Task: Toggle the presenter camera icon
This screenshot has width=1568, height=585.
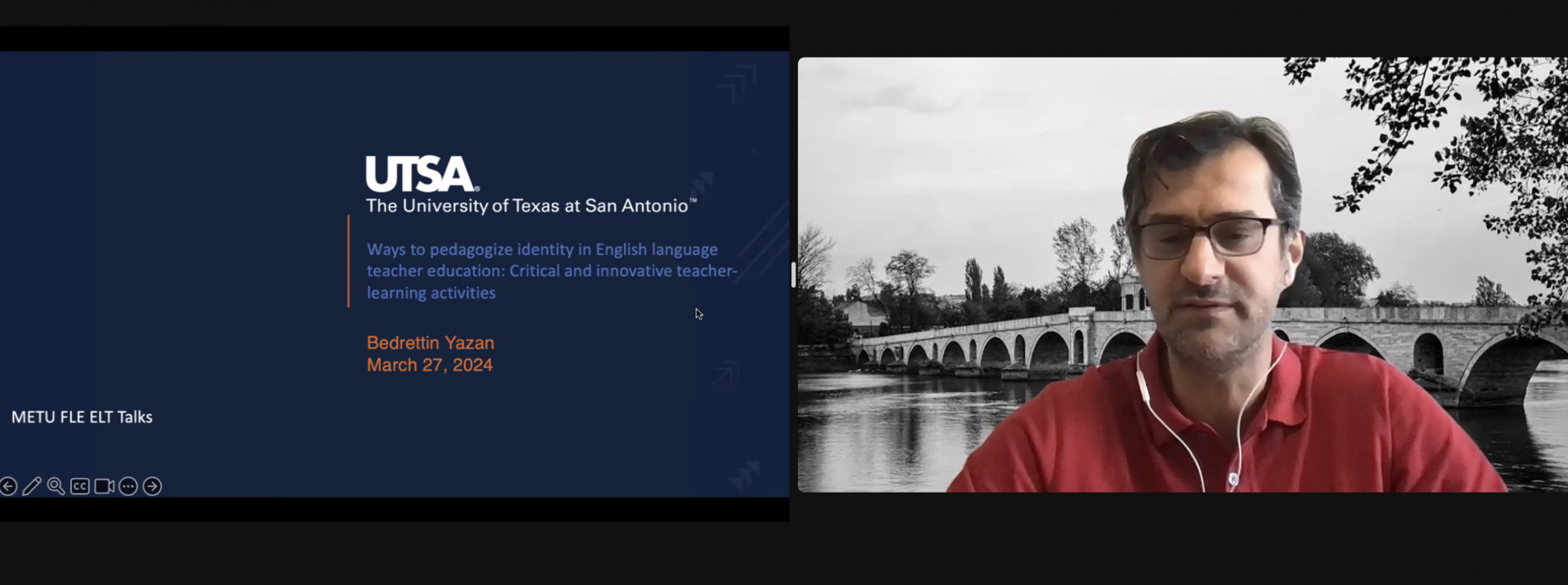Action: (104, 487)
